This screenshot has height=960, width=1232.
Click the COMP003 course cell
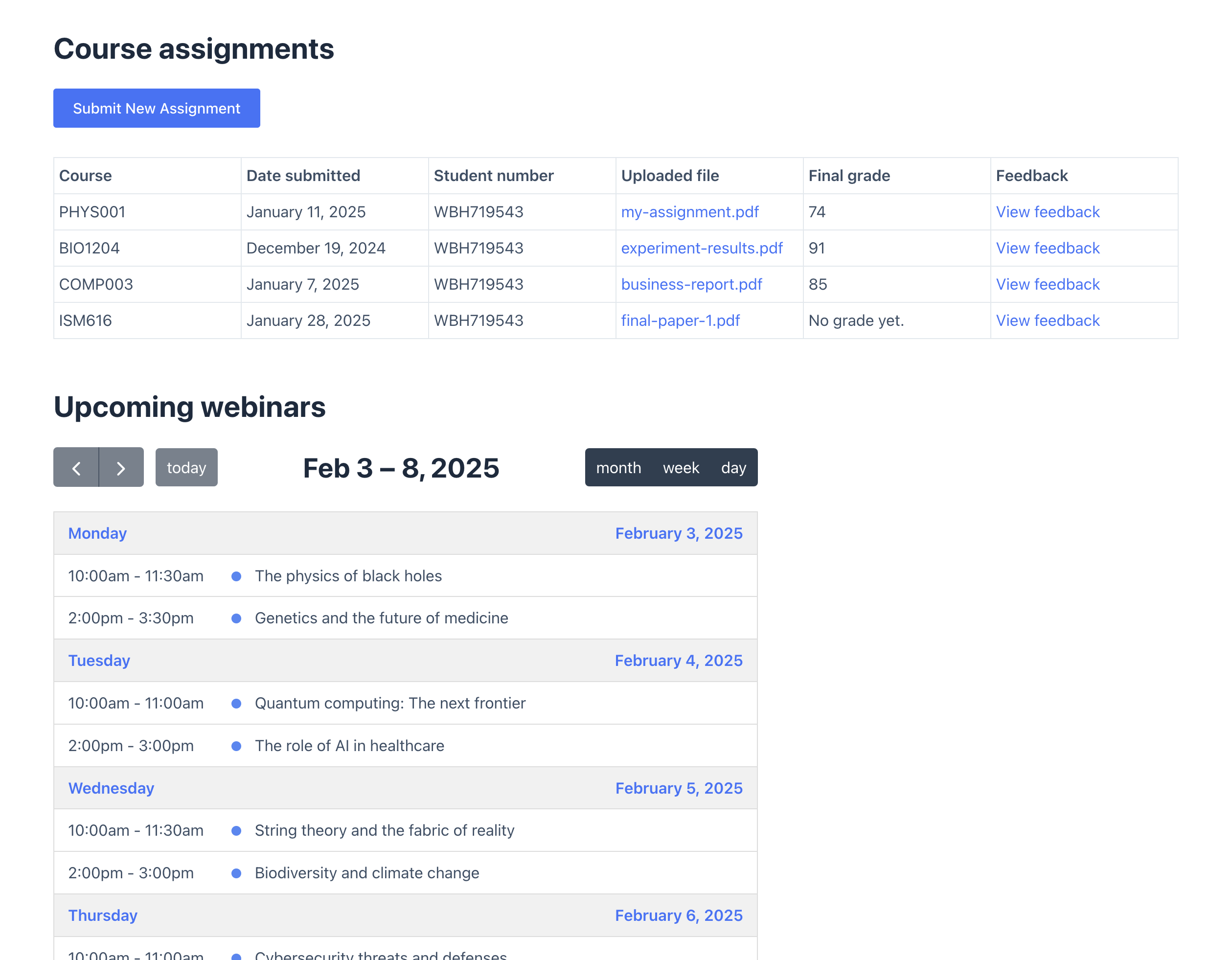click(147, 284)
